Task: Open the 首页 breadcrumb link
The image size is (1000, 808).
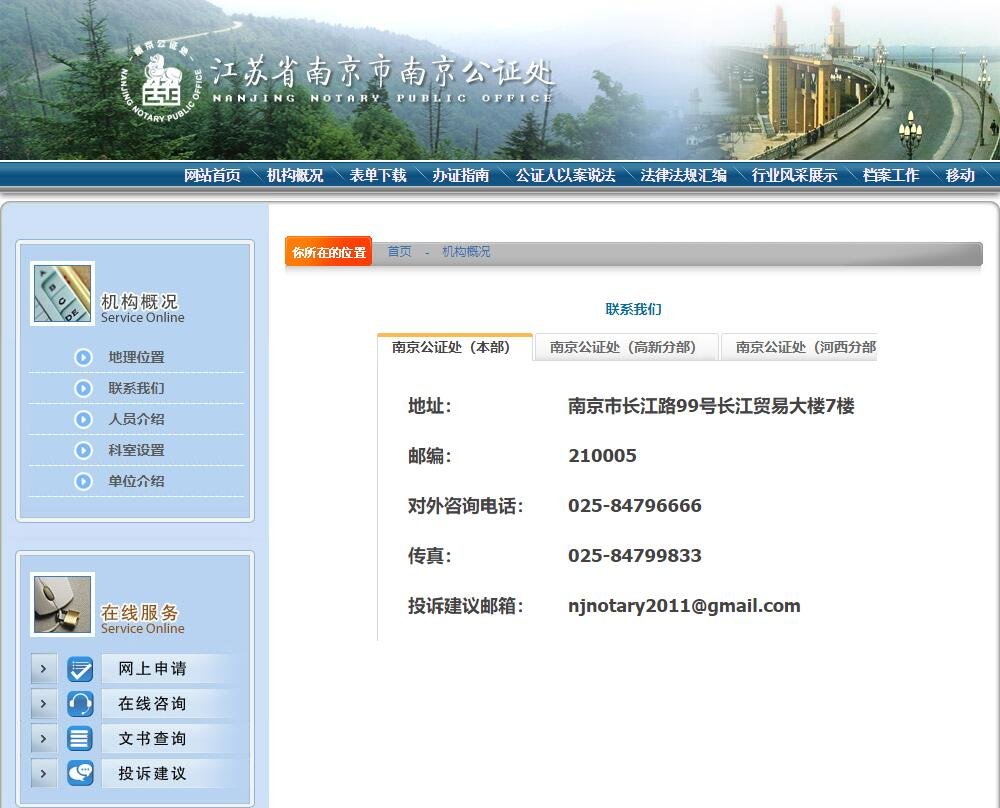Action: pos(398,252)
